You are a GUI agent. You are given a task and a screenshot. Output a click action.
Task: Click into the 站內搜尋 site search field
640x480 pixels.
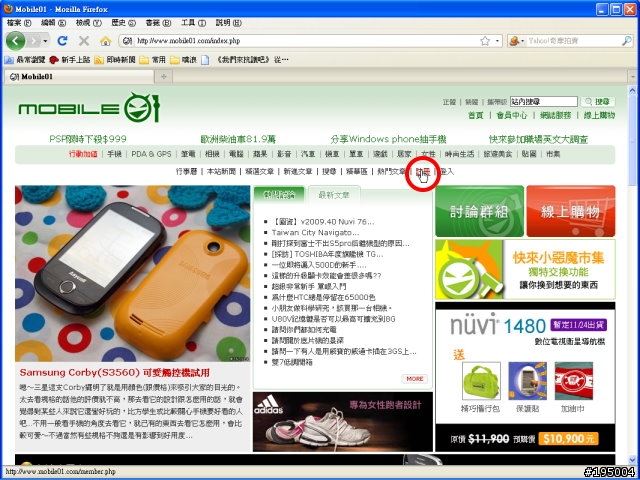tap(544, 102)
